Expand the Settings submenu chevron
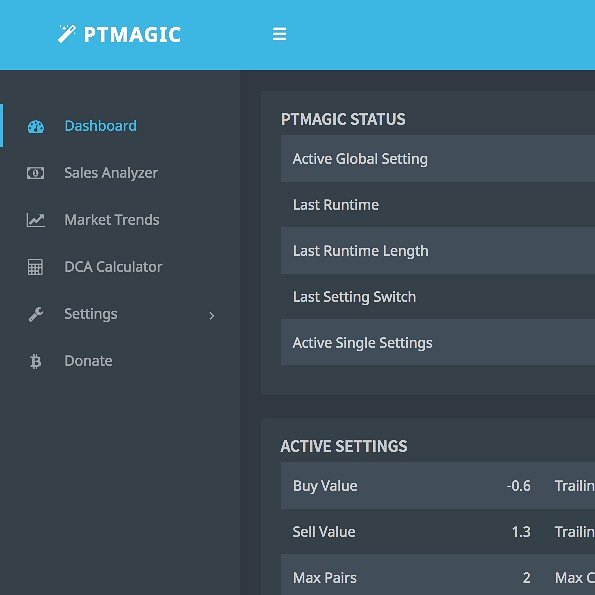 pos(212,316)
